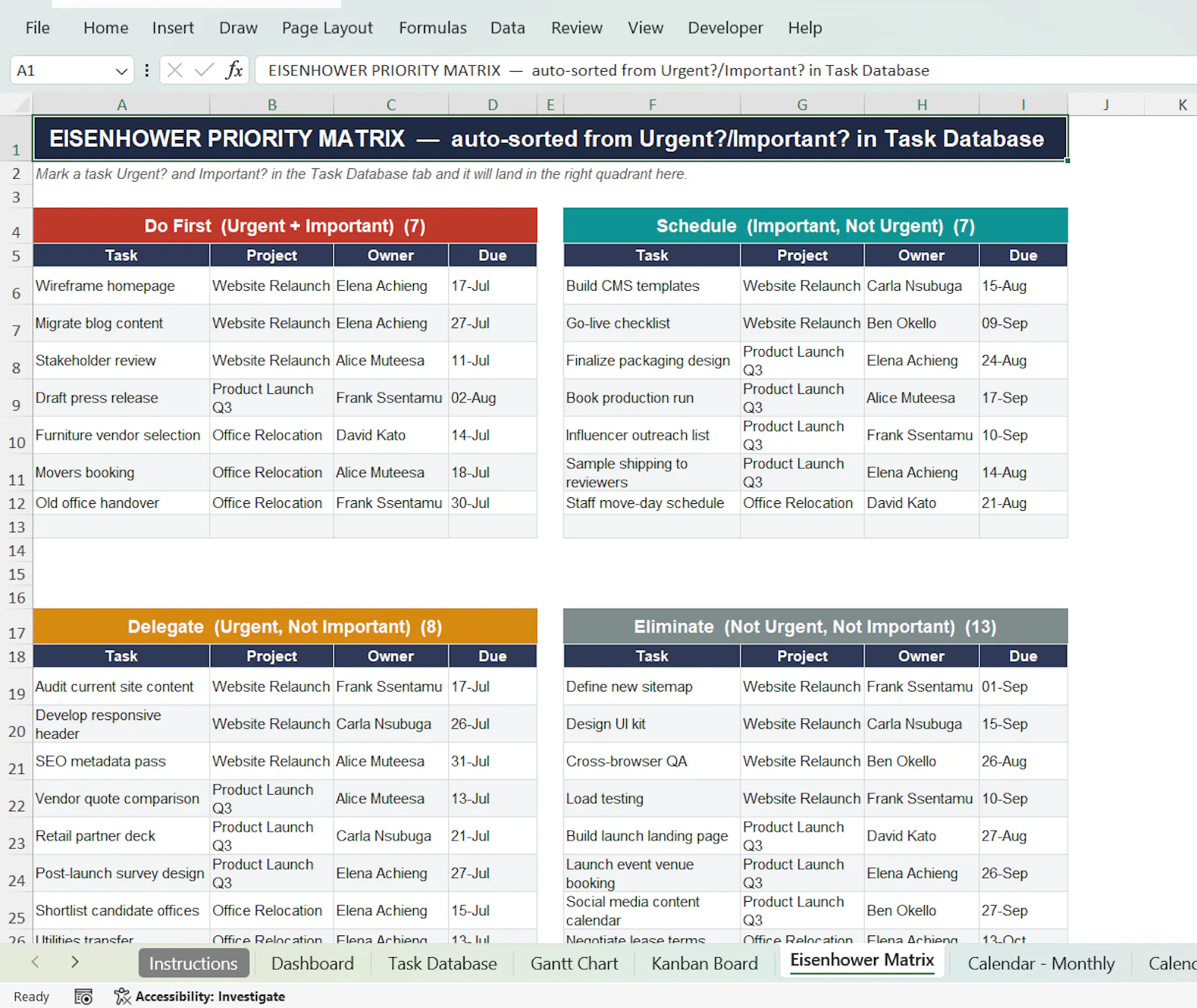The height and width of the screenshot is (1008, 1197).
Task: Open the Data ribbon tab
Action: click(507, 28)
